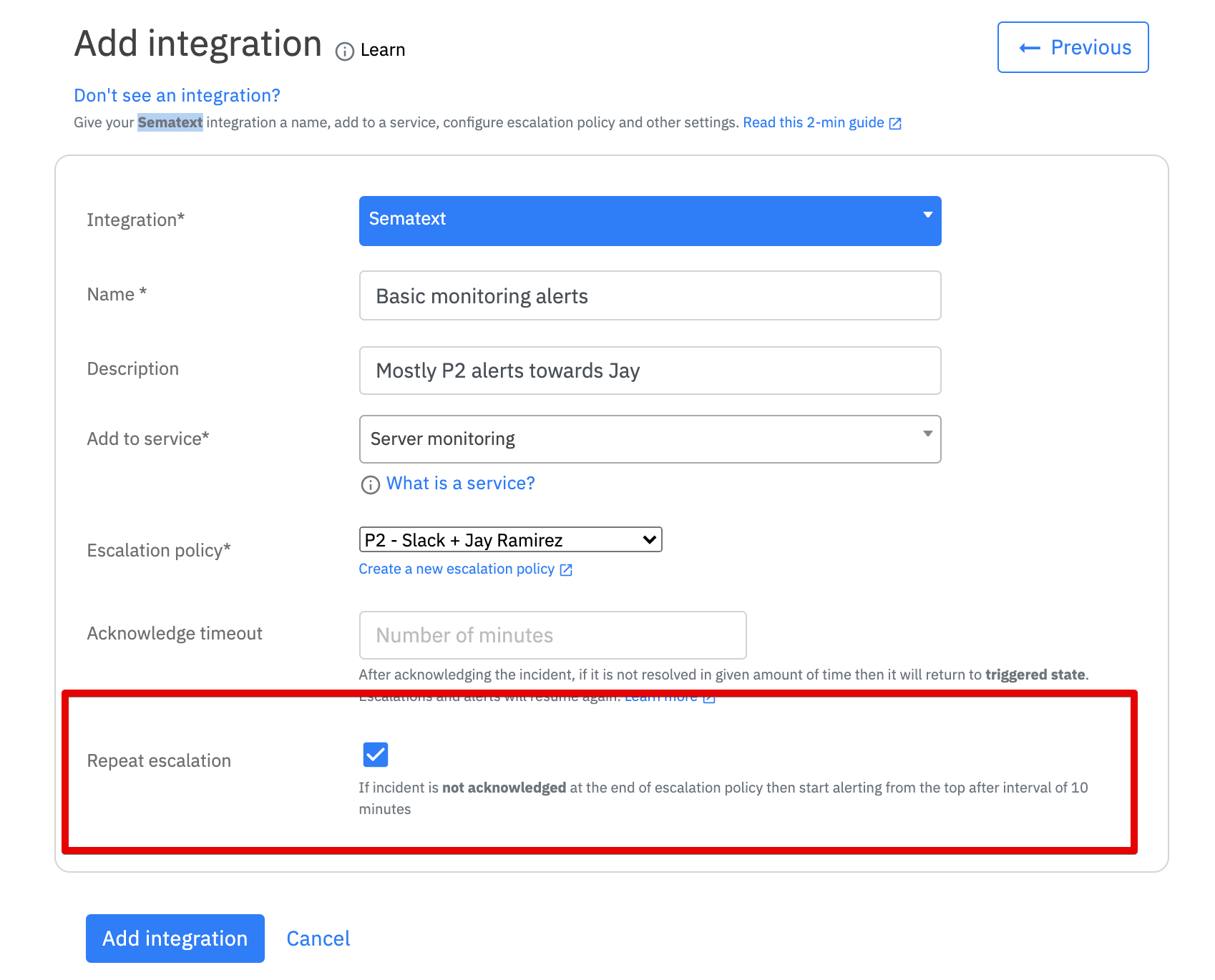The image size is (1215, 980).
Task: Open the Learn link next to Add integration
Action: pos(383,50)
